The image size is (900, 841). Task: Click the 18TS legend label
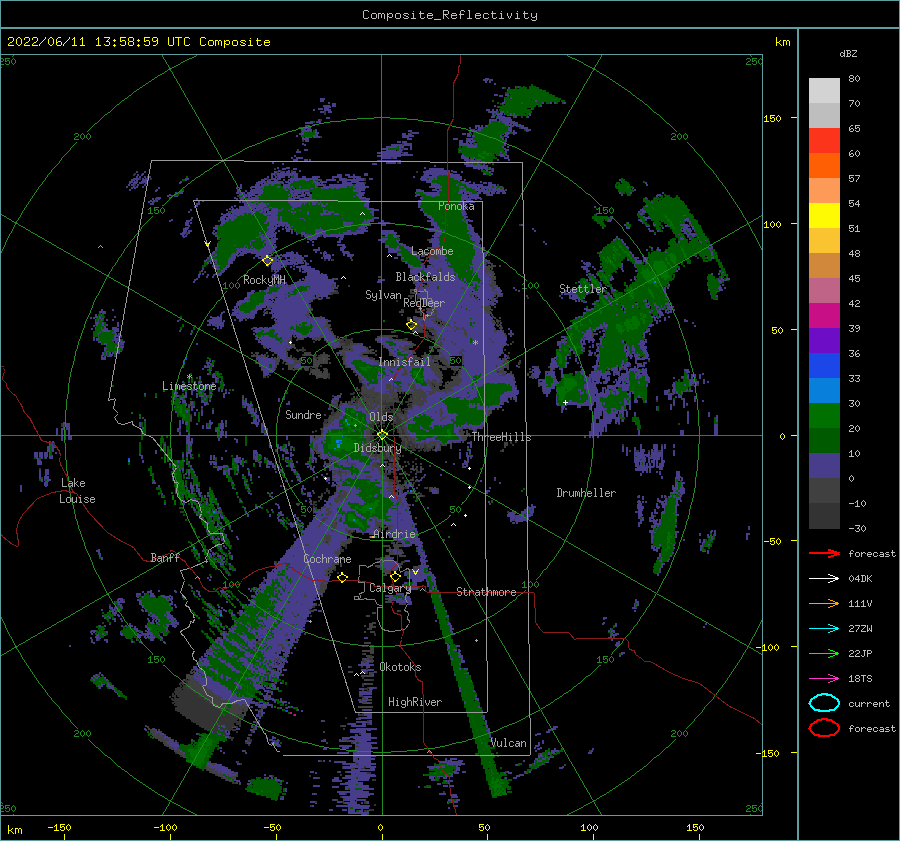pyautogui.click(x=860, y=679)
